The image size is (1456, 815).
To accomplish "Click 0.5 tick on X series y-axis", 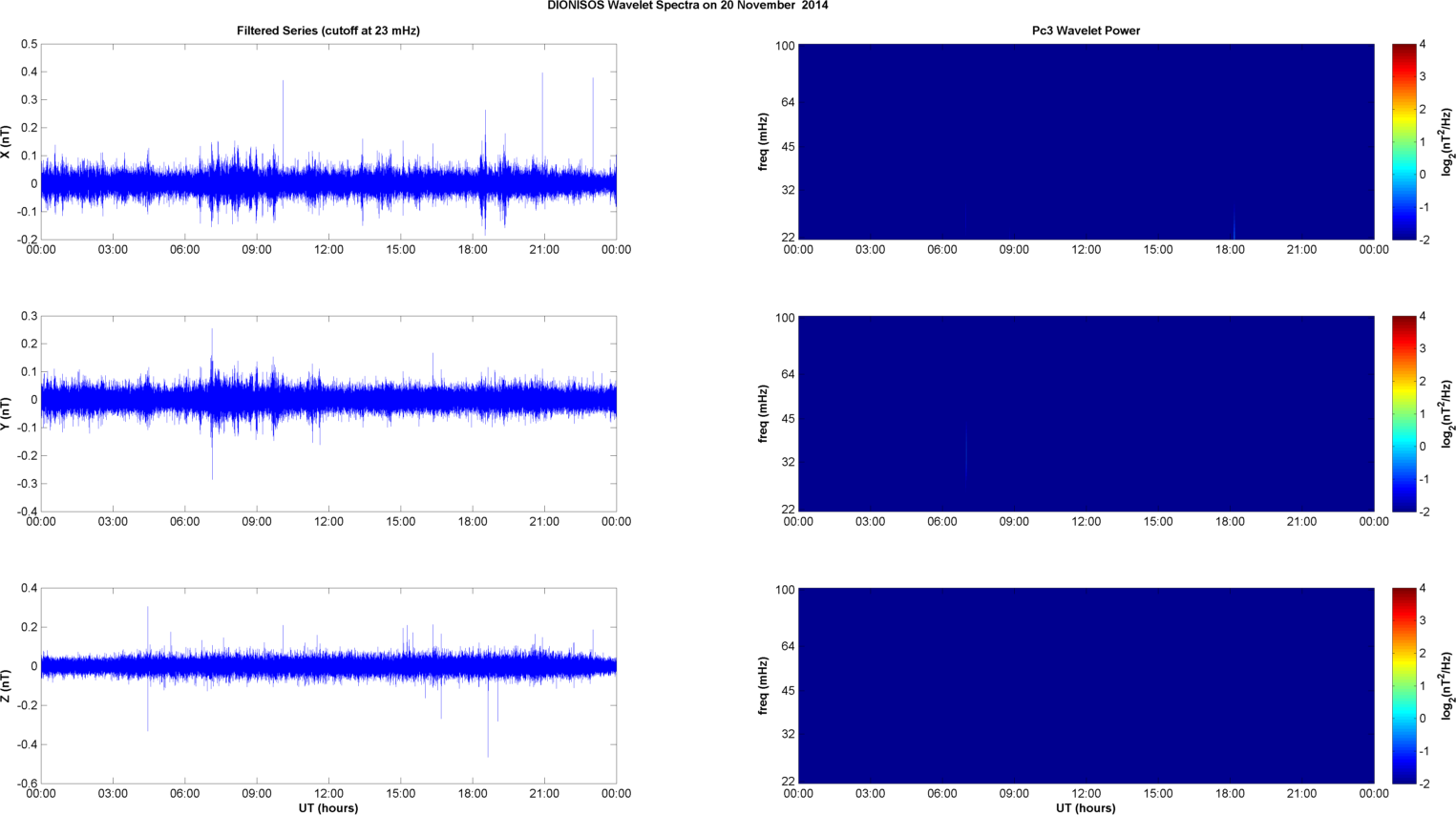I will pos(29,44).
